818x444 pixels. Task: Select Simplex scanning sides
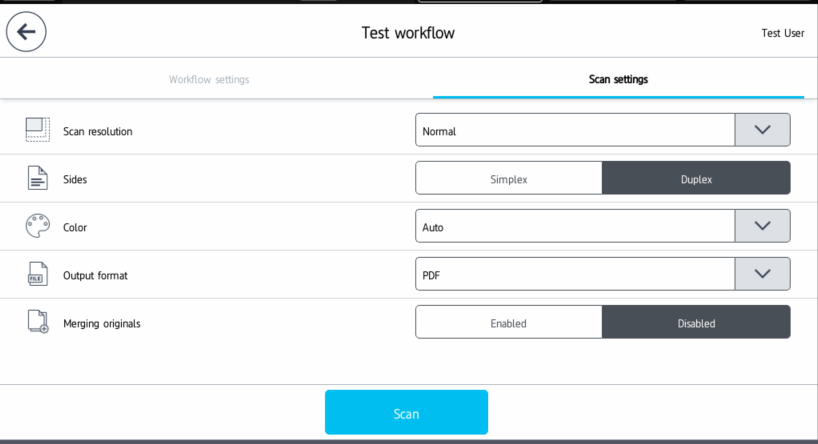508,179
